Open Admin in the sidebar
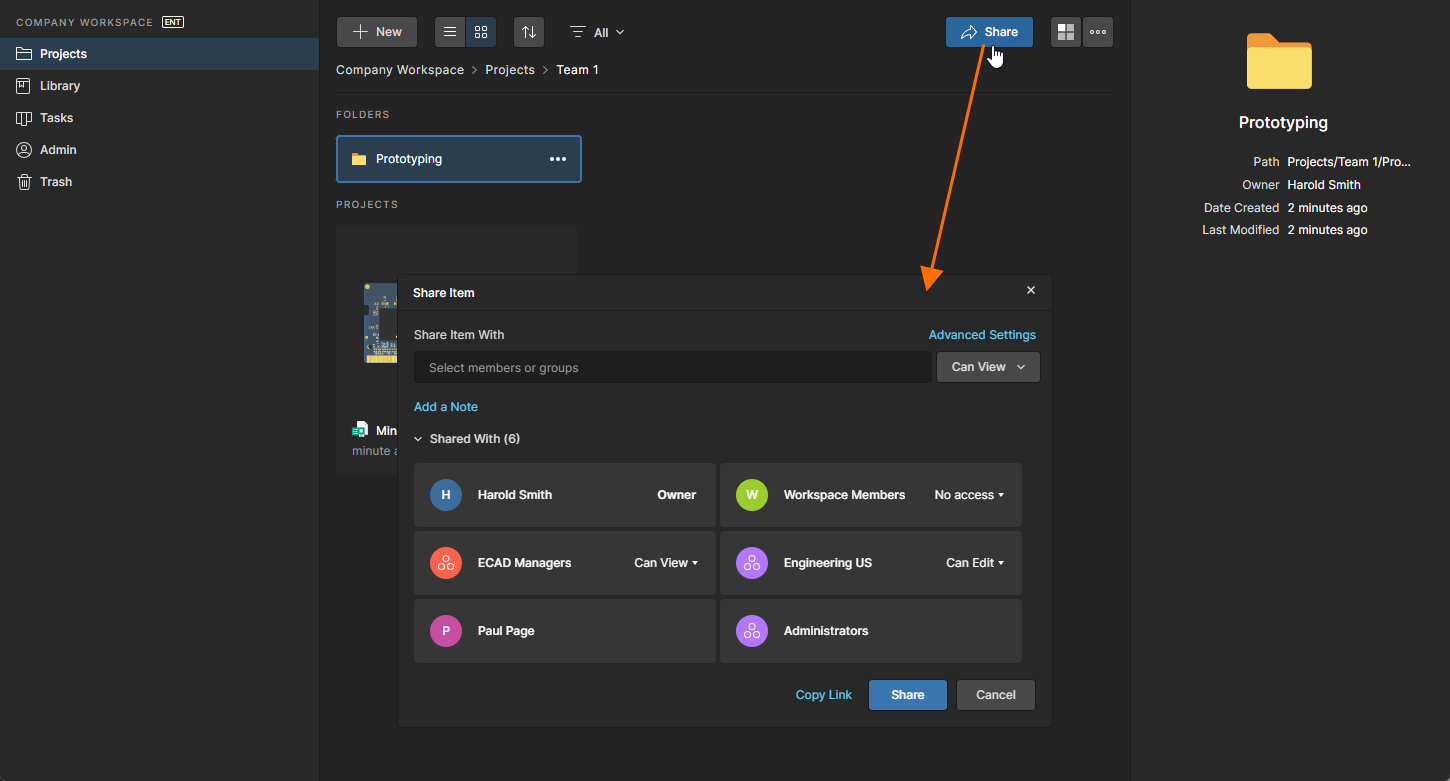1450x781 pixels. (x=159, y=150)
